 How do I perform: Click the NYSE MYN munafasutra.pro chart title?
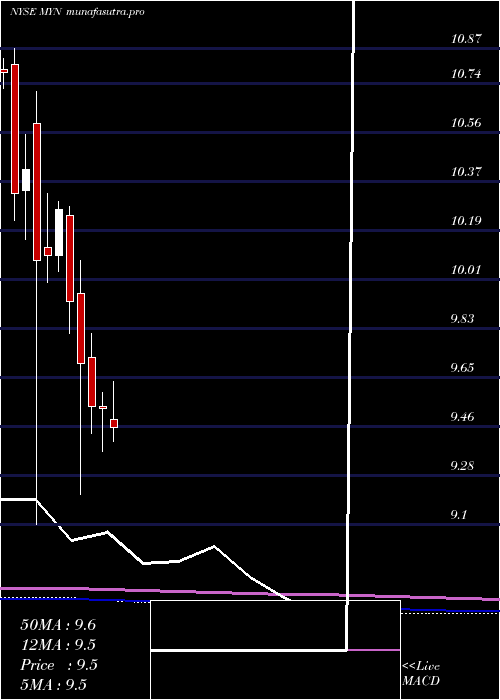(77, 12)
